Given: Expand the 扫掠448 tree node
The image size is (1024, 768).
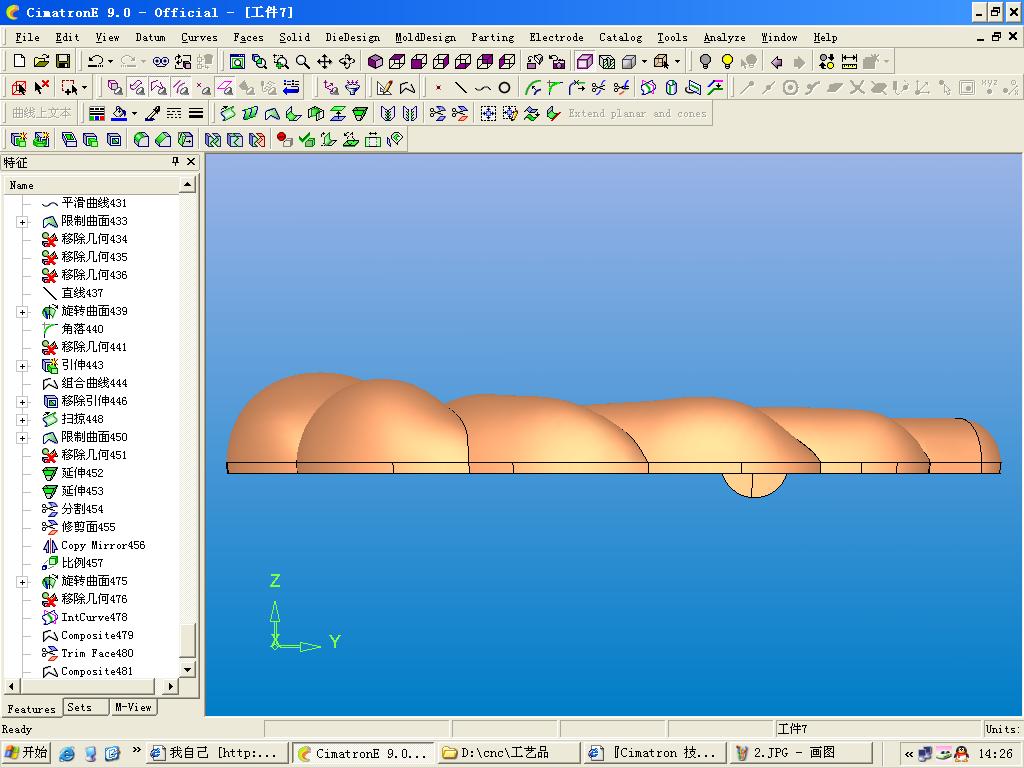Looking at the screenshot, I should click(x=22, y=420).
